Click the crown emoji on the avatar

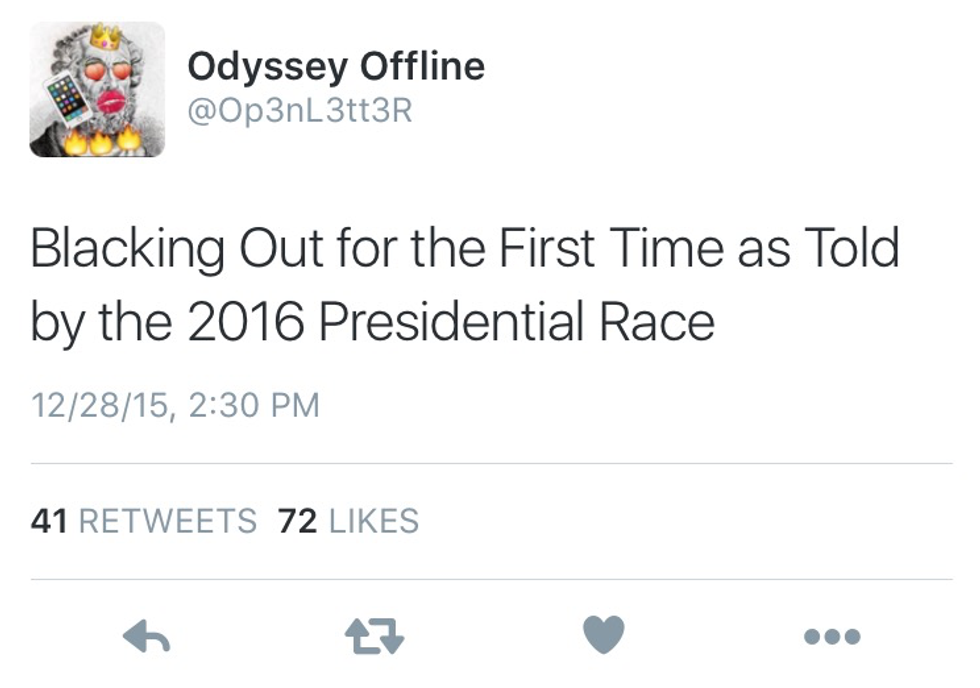(x=104, y=39)
